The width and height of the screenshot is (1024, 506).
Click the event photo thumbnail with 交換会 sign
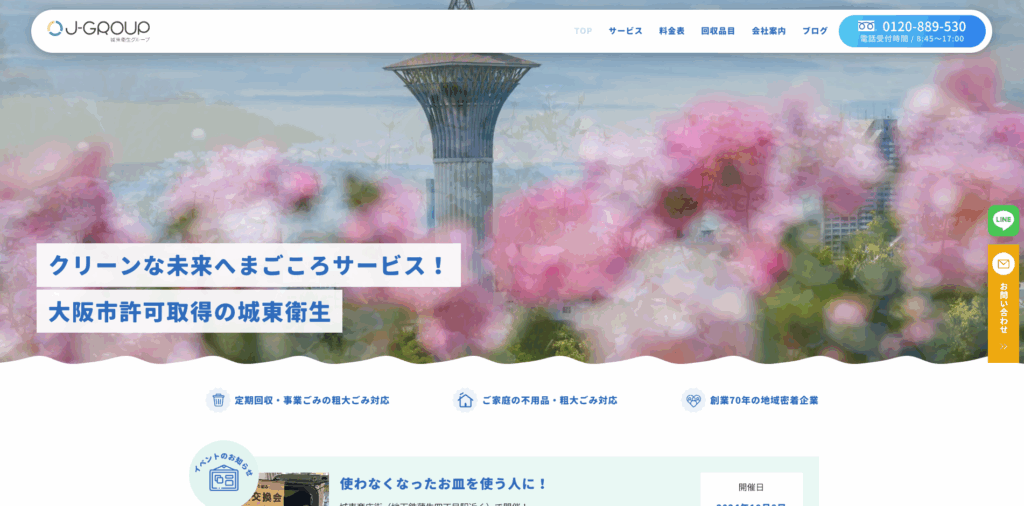point(288,491)
